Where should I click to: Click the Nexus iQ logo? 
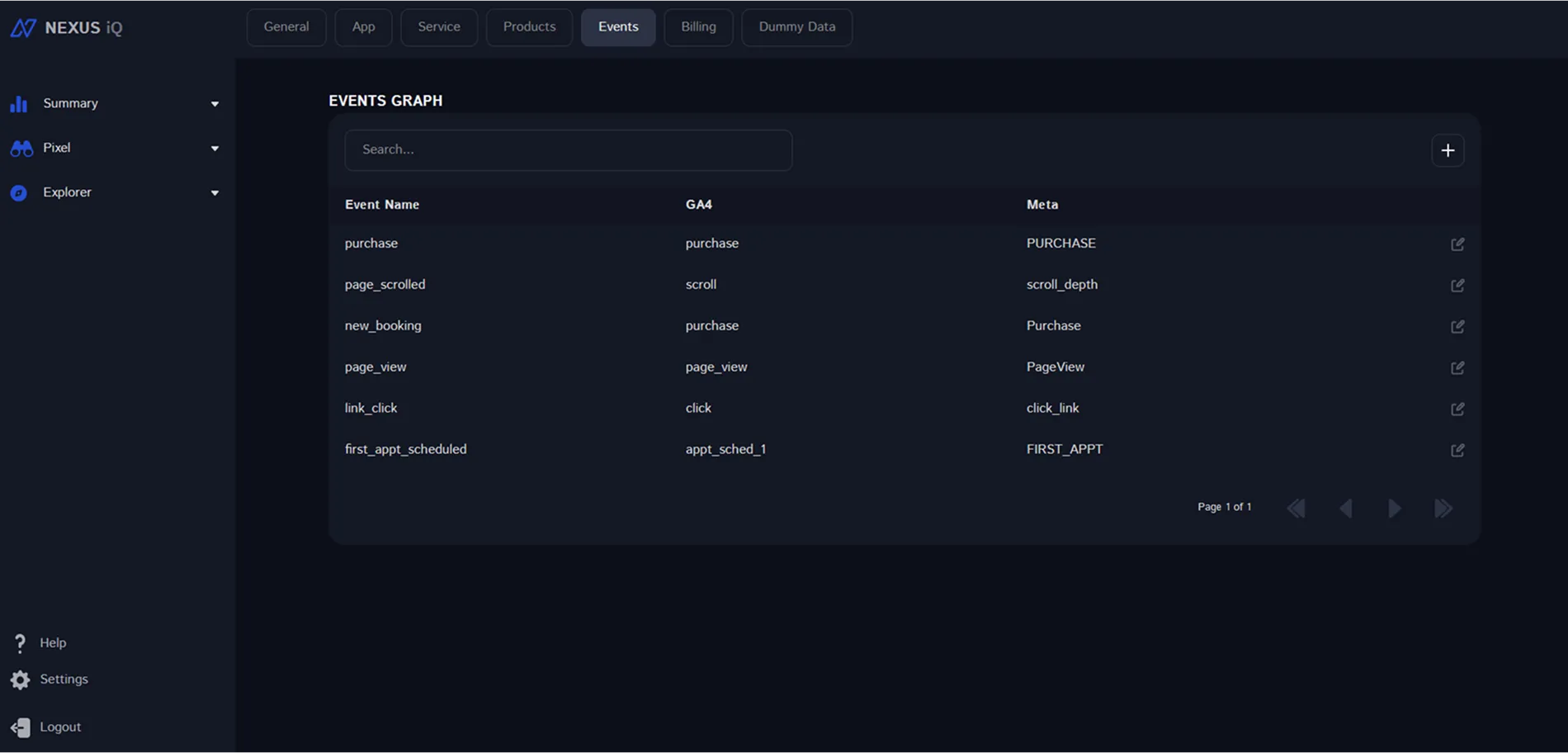click(66, 28)
